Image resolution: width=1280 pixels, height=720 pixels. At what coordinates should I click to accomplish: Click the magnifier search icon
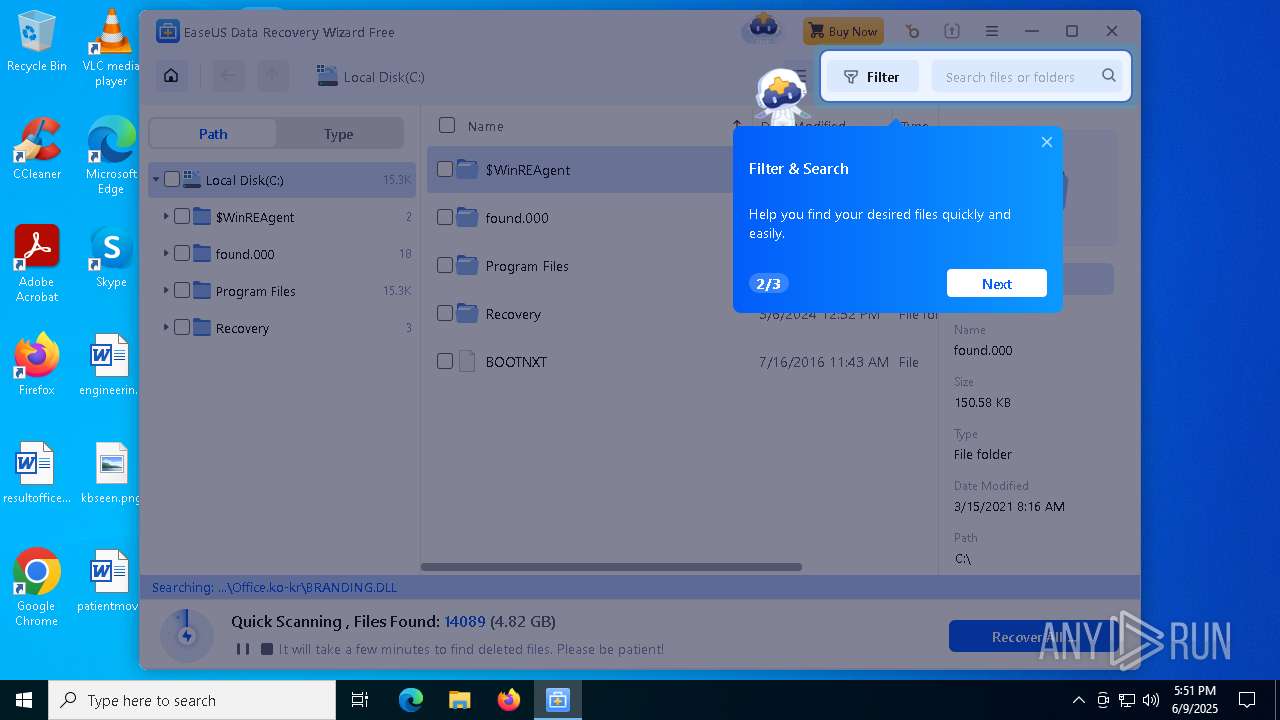(x=1108, y=76)
